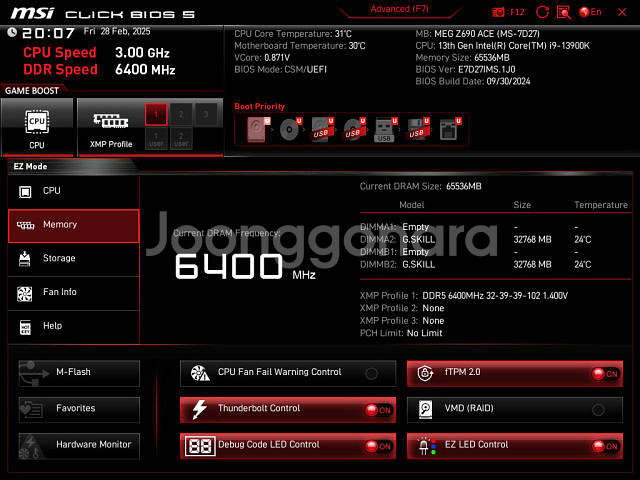Open the BIOS search magnifier icon

[x=563, y=12]
